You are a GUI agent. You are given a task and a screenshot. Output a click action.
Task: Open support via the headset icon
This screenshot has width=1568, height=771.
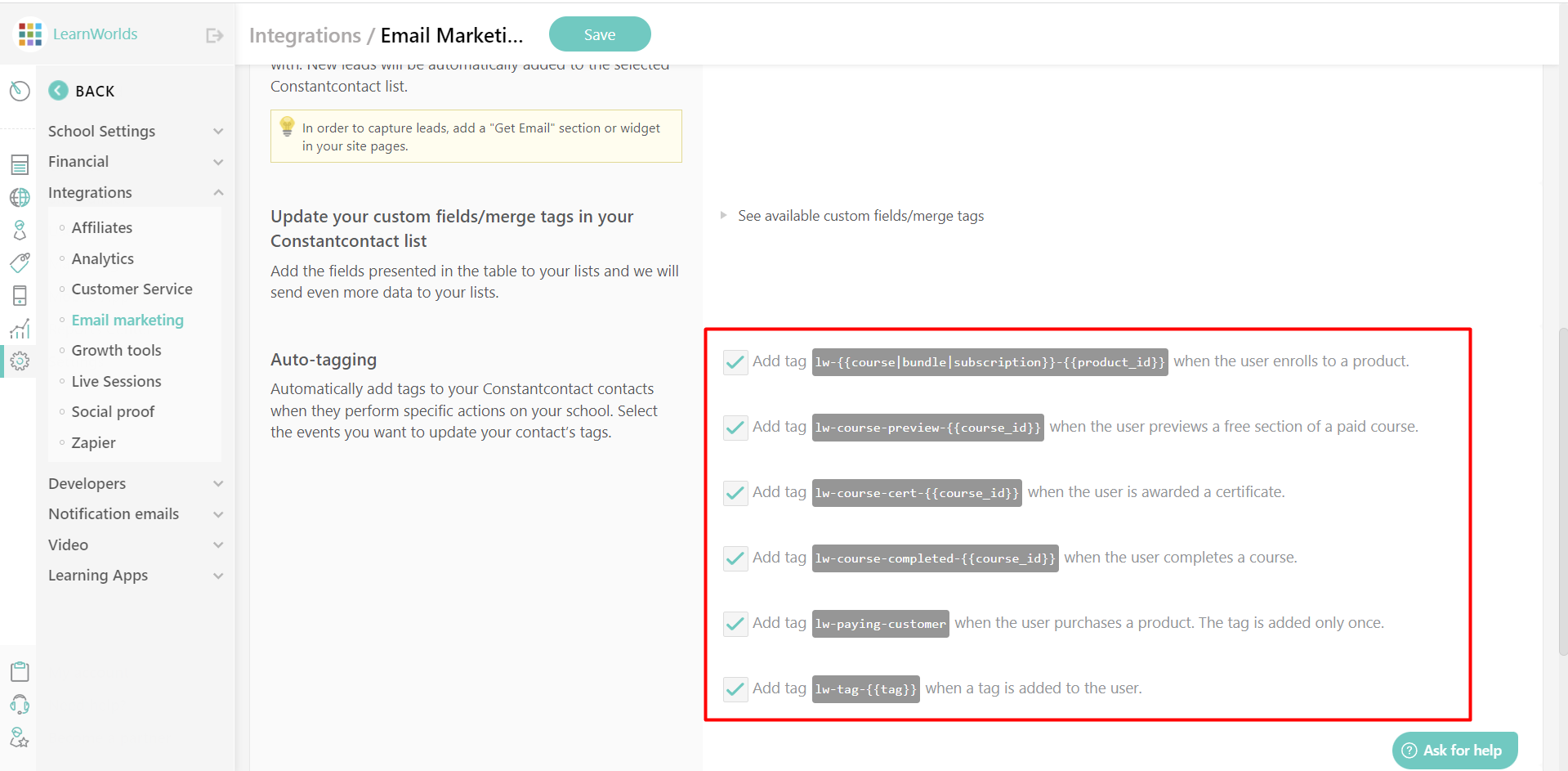pos(20,704)
